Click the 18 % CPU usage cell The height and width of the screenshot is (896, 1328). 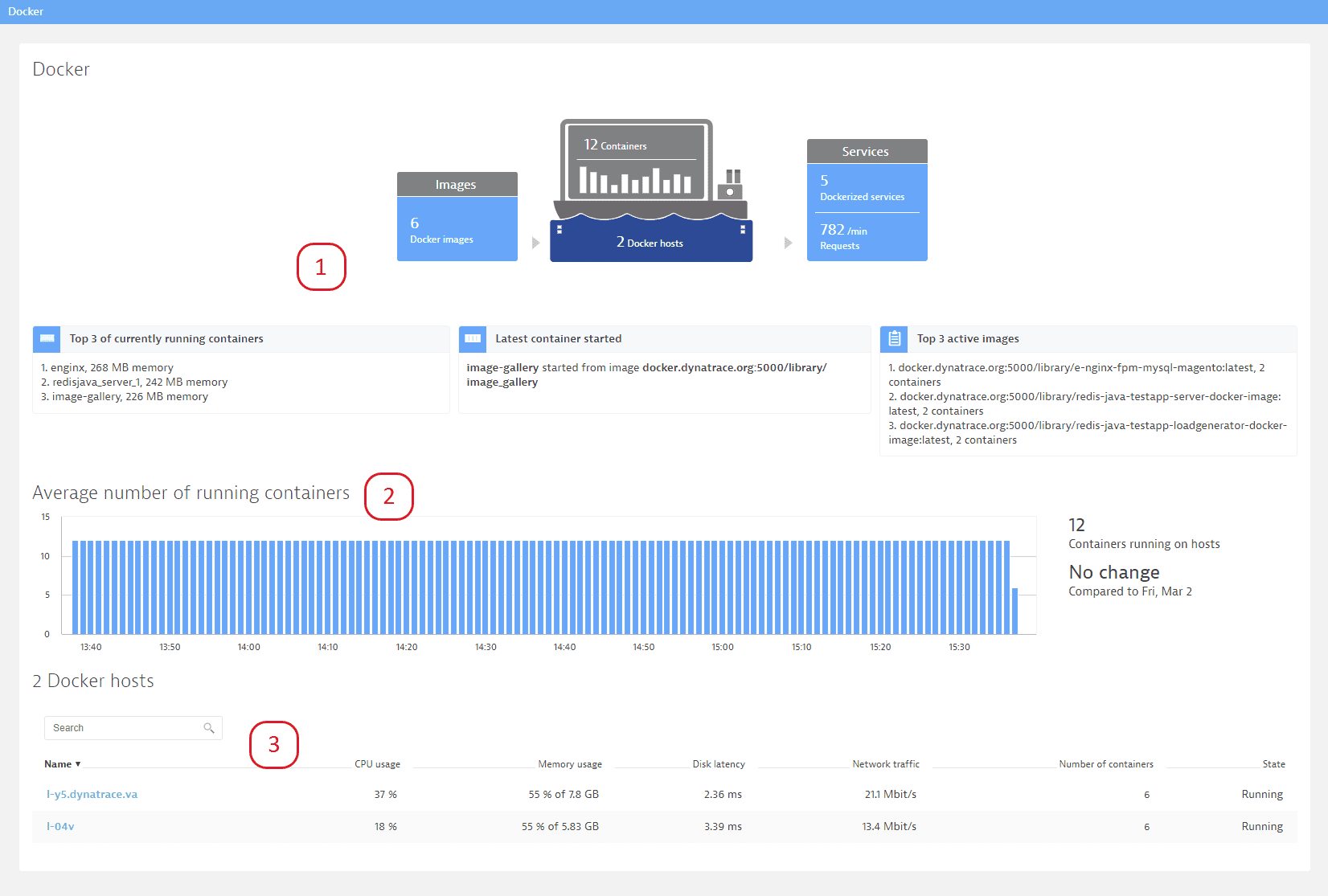(385, 826)
